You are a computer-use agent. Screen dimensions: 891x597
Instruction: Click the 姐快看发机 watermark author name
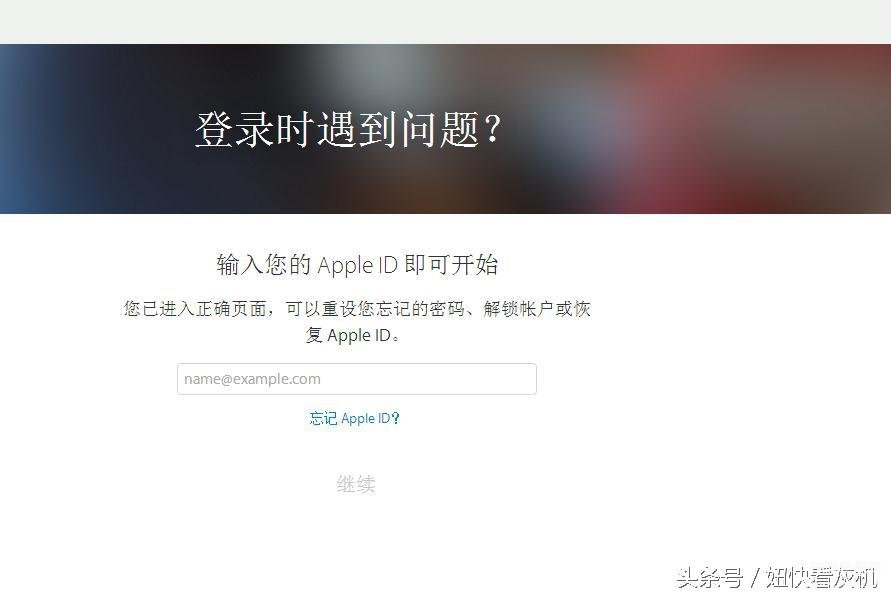pos(821,578)
